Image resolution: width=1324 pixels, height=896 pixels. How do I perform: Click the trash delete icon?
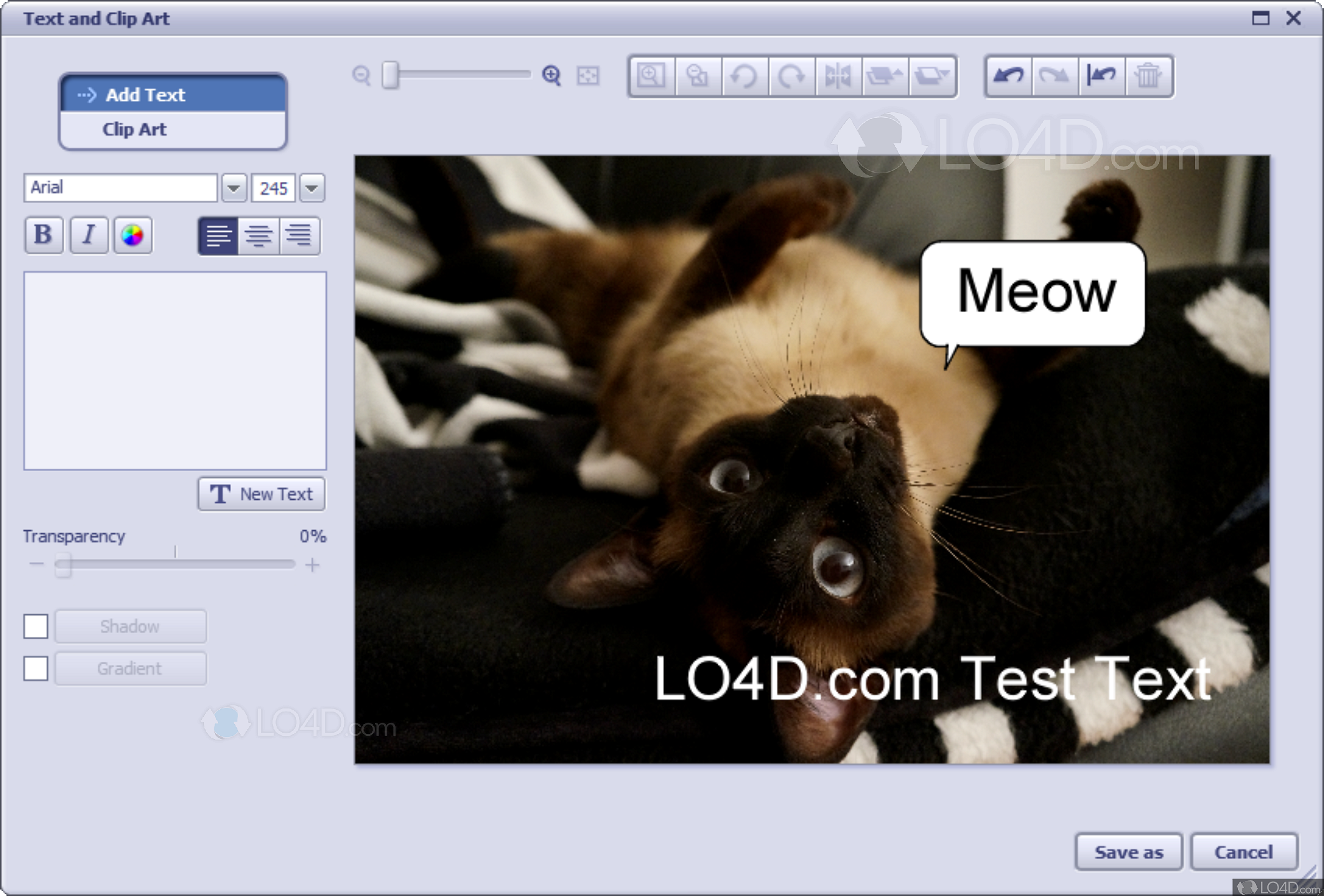1148,76
